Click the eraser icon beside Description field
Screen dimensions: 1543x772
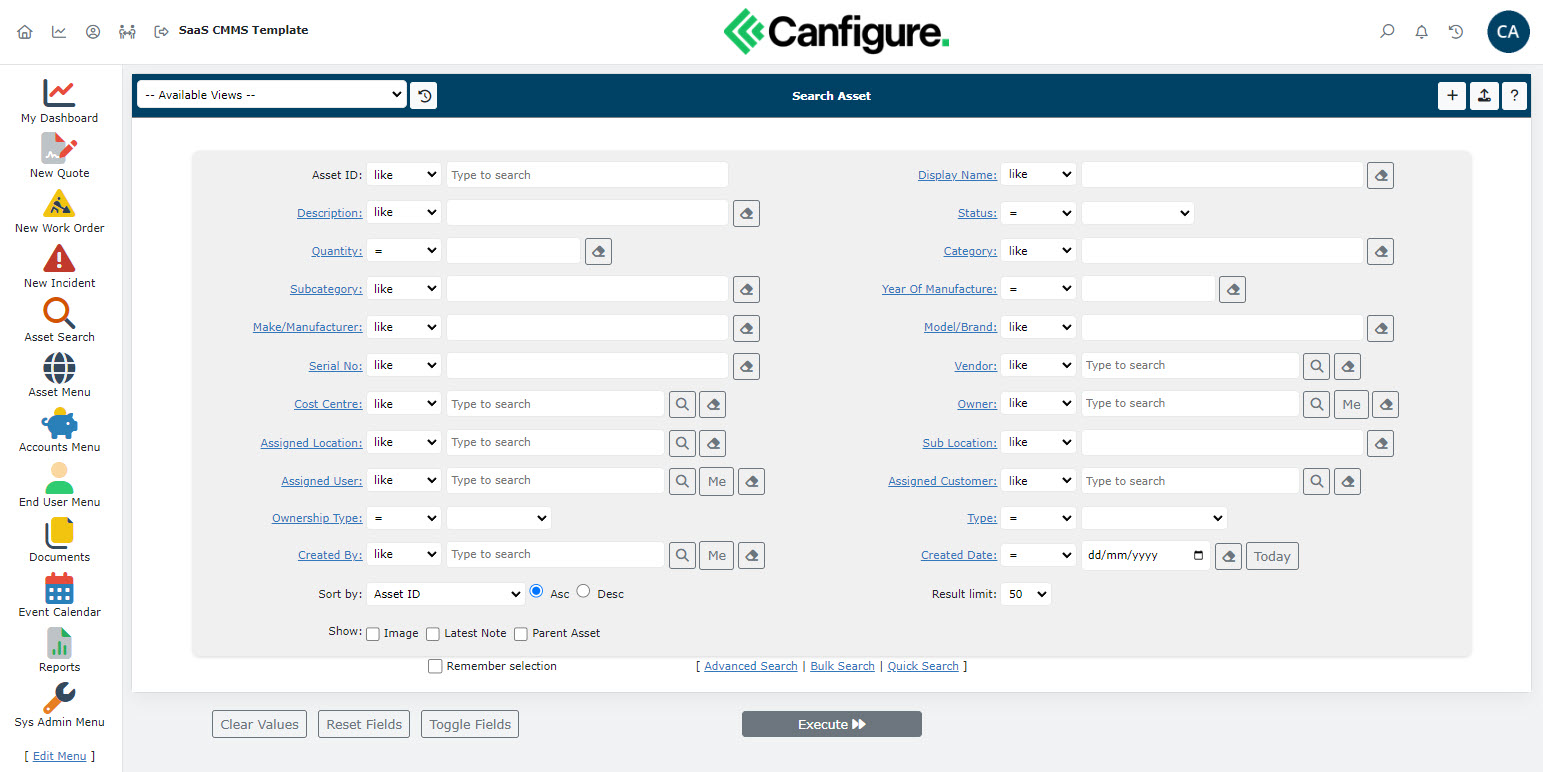point(746,213)
